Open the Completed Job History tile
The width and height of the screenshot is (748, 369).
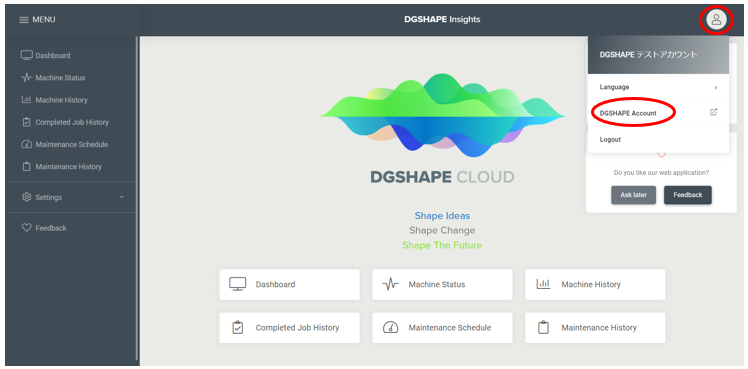point(289,328)
